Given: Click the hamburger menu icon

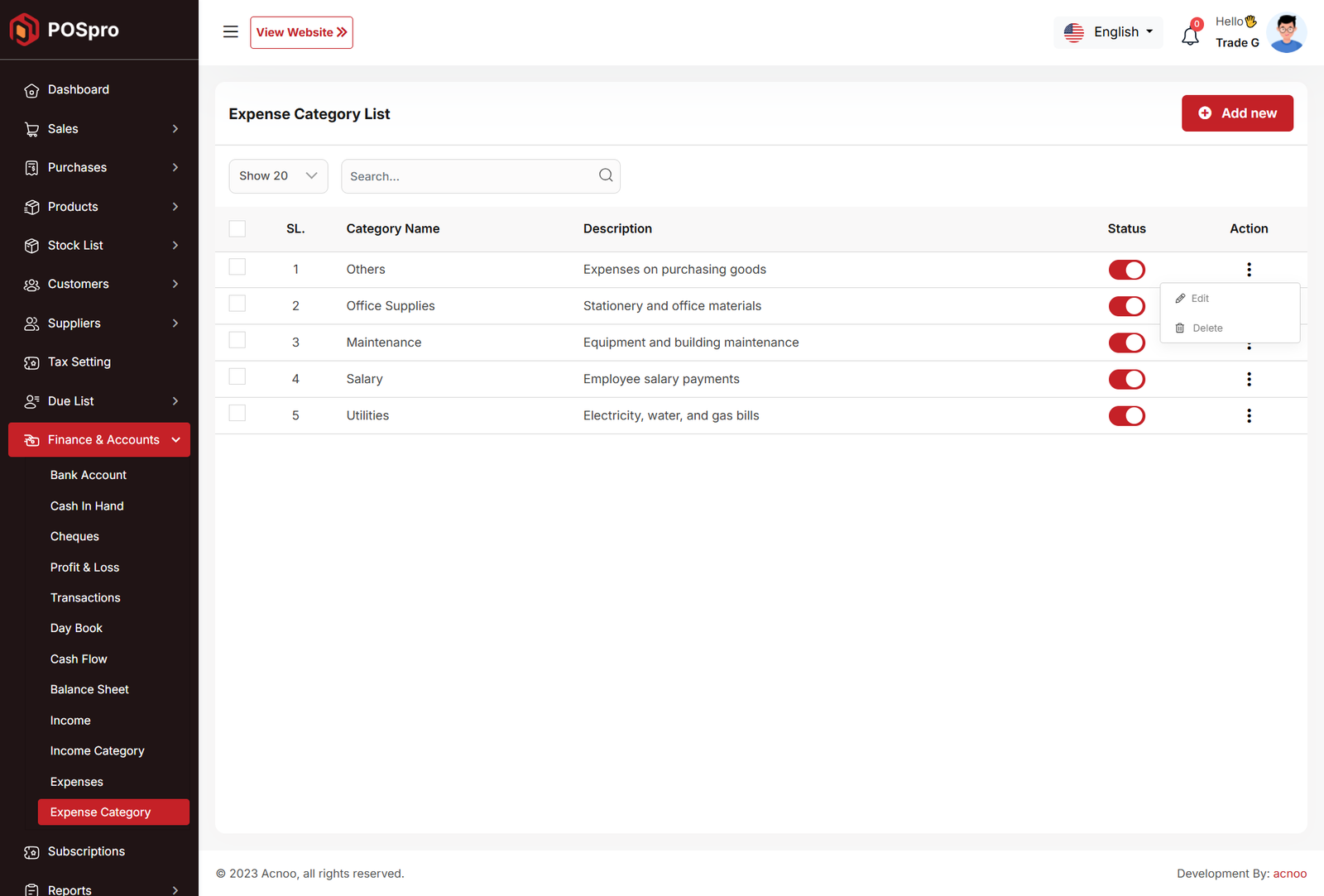Looking at the screenshot, I should (x=230, y=32).
